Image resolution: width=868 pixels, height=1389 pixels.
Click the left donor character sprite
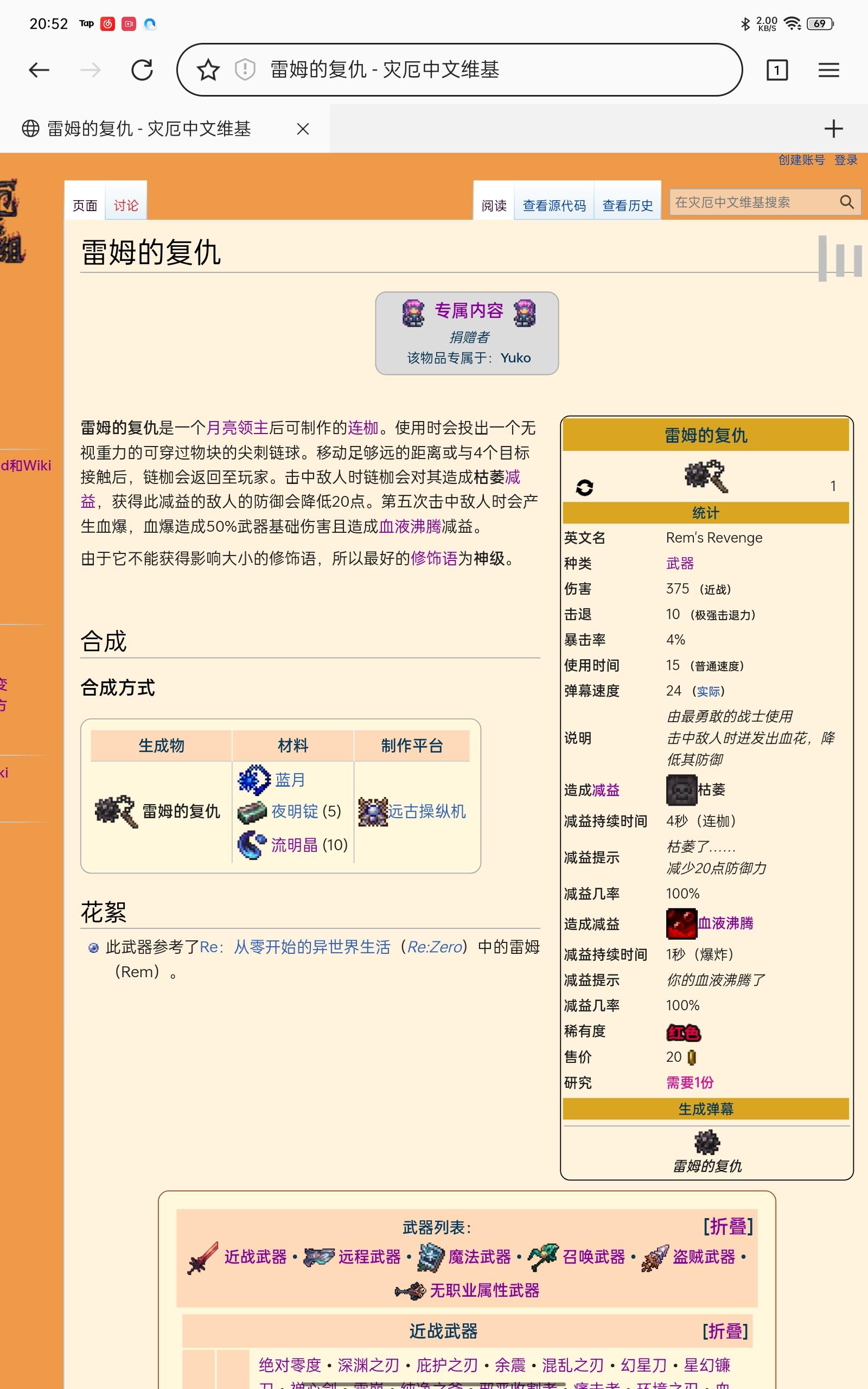[413, 313]
